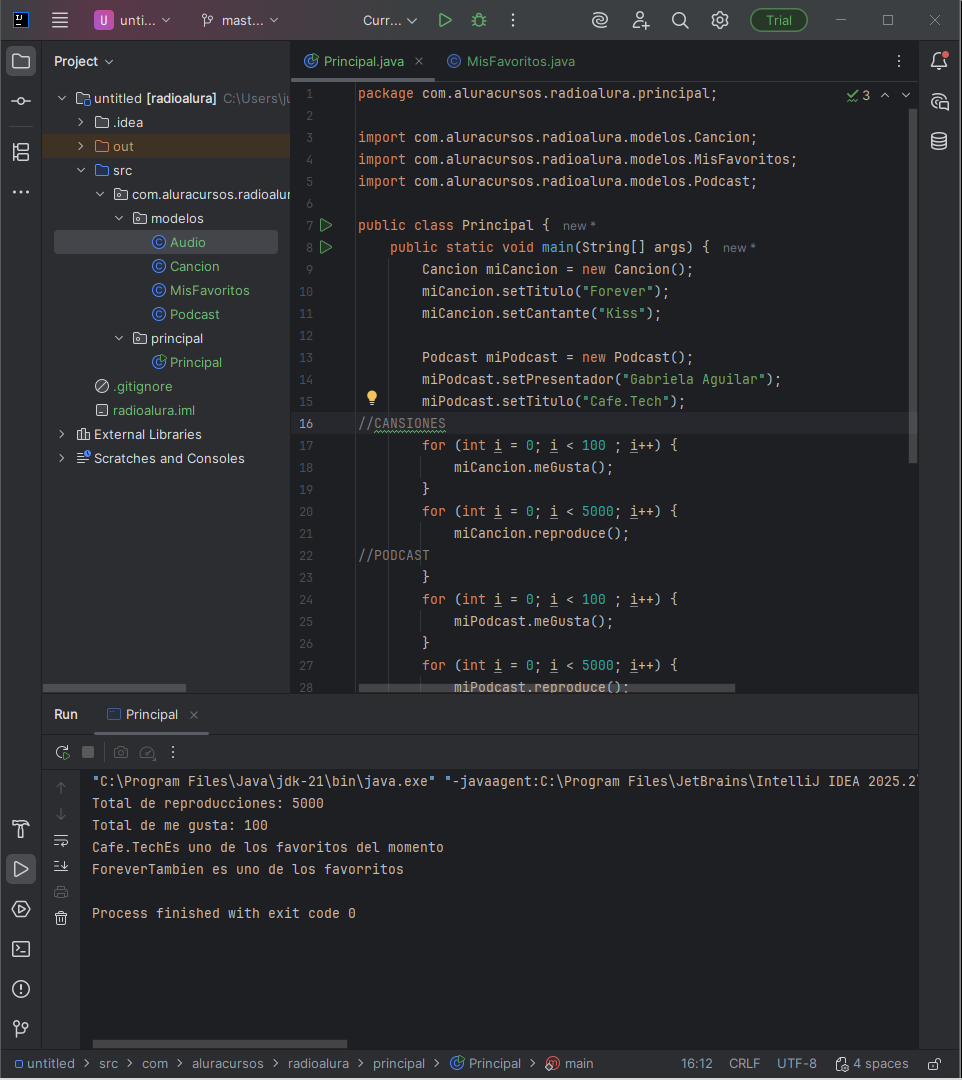Open the Structure tool window
This screenshot has width=962, height=1080.
click(21, 152)
